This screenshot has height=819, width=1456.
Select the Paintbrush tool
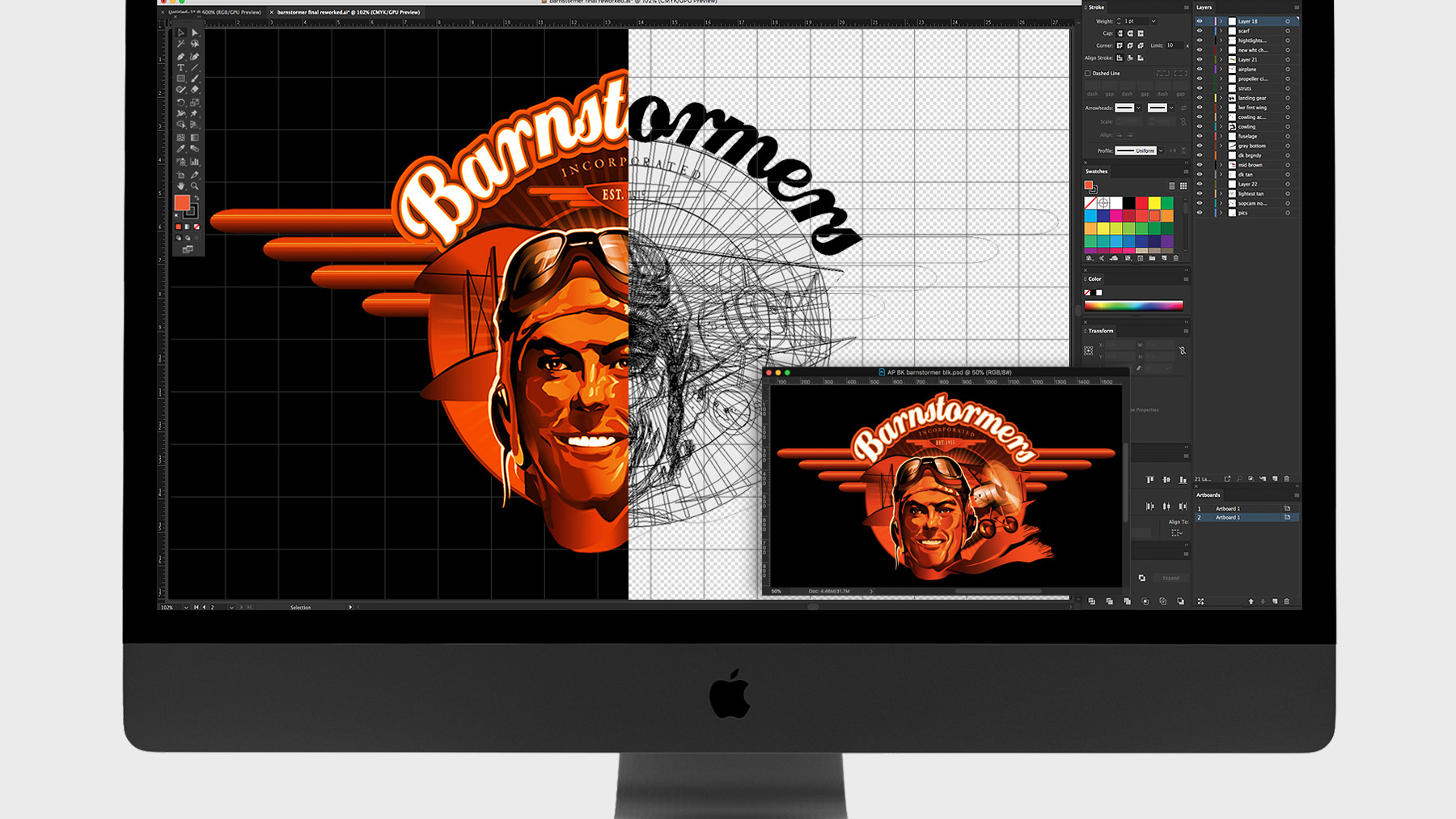pyautogui.click(x=195, y=79)
